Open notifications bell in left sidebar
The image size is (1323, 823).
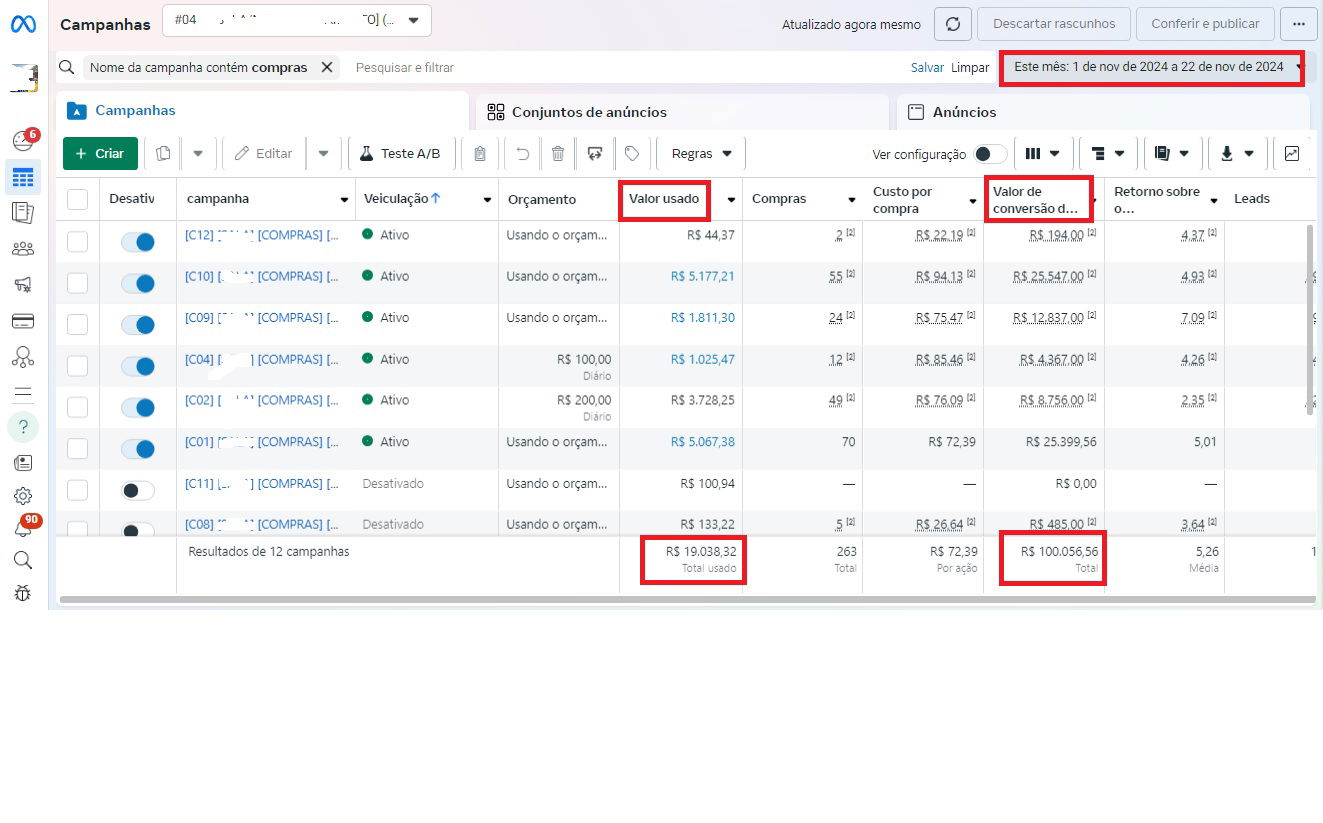pyautogui.click(x=23, y=528)
